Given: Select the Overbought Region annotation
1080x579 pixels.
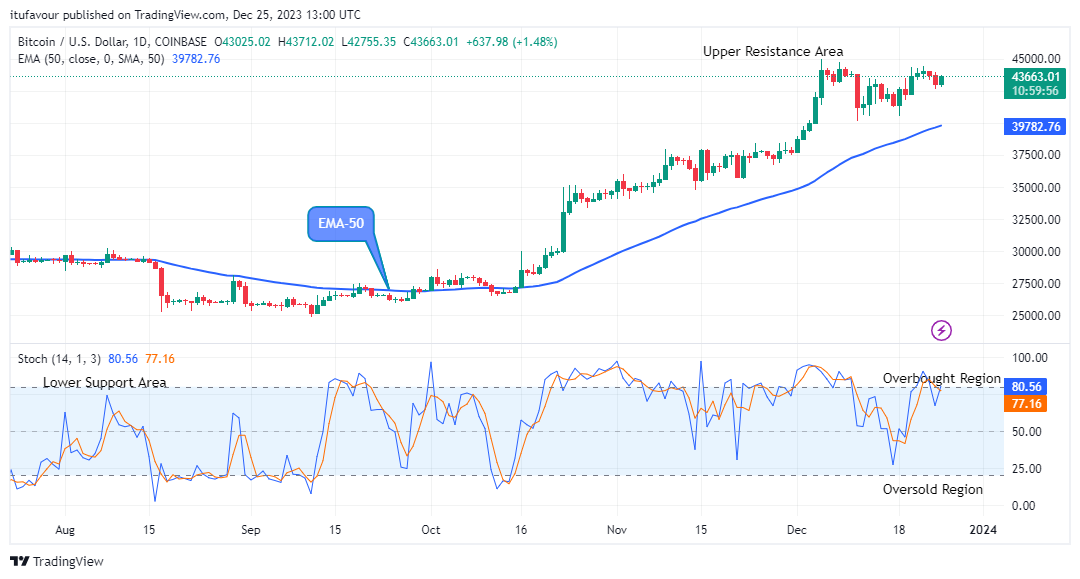Looking at the screenshot, I should tap(942, 379).
